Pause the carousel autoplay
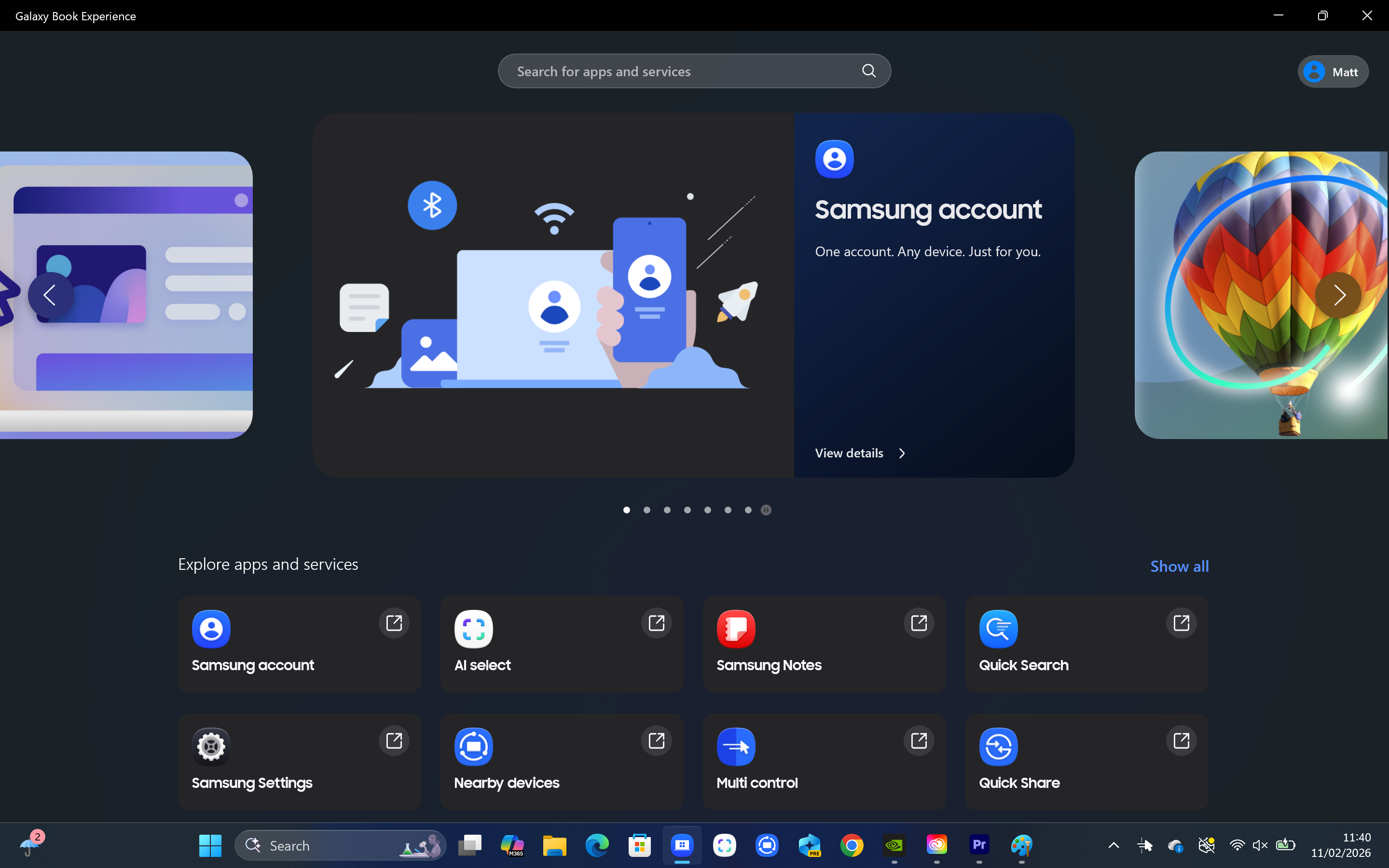Screen dimensions: 1389x868 coord(766,510)
